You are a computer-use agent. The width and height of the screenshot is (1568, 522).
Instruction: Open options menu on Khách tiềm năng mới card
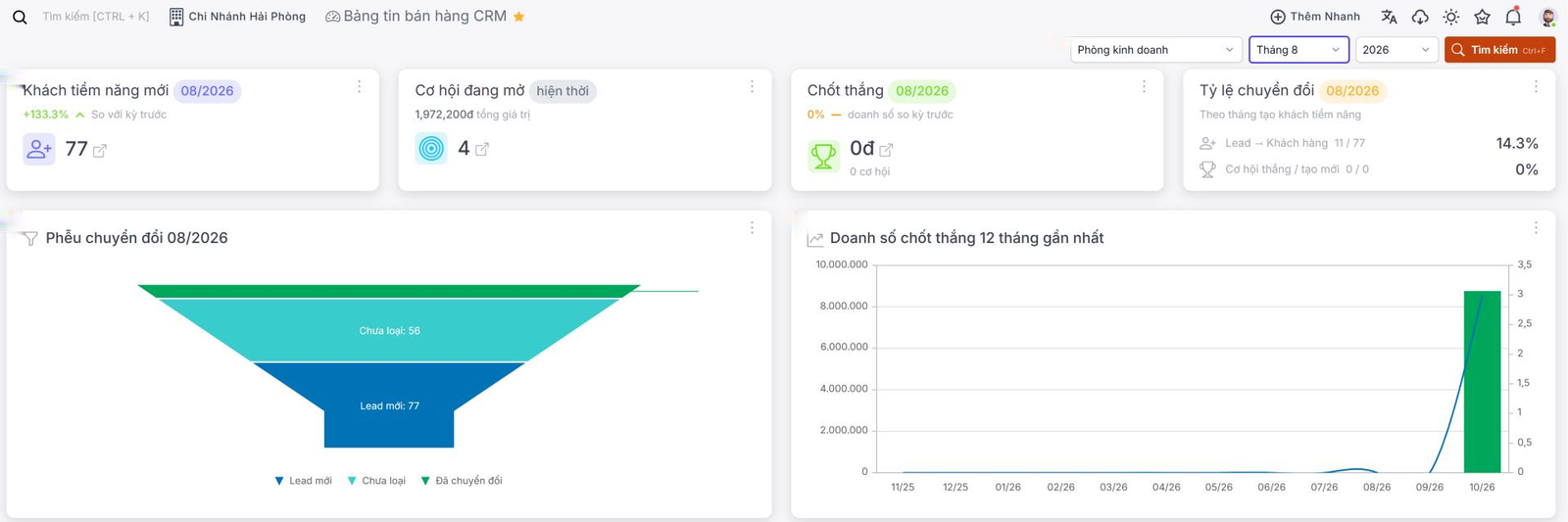coord(360,87)
